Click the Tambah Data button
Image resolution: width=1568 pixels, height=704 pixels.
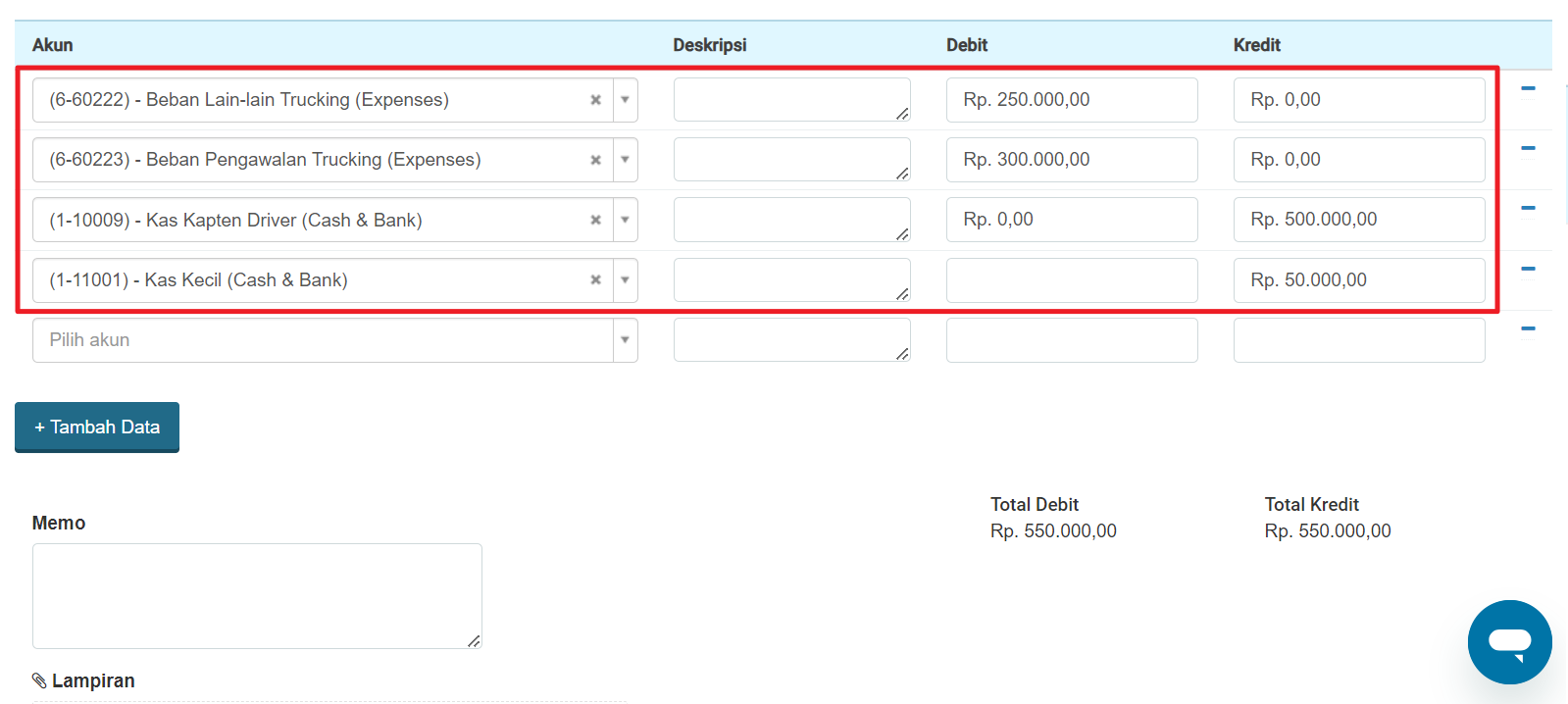pos(97,427)
